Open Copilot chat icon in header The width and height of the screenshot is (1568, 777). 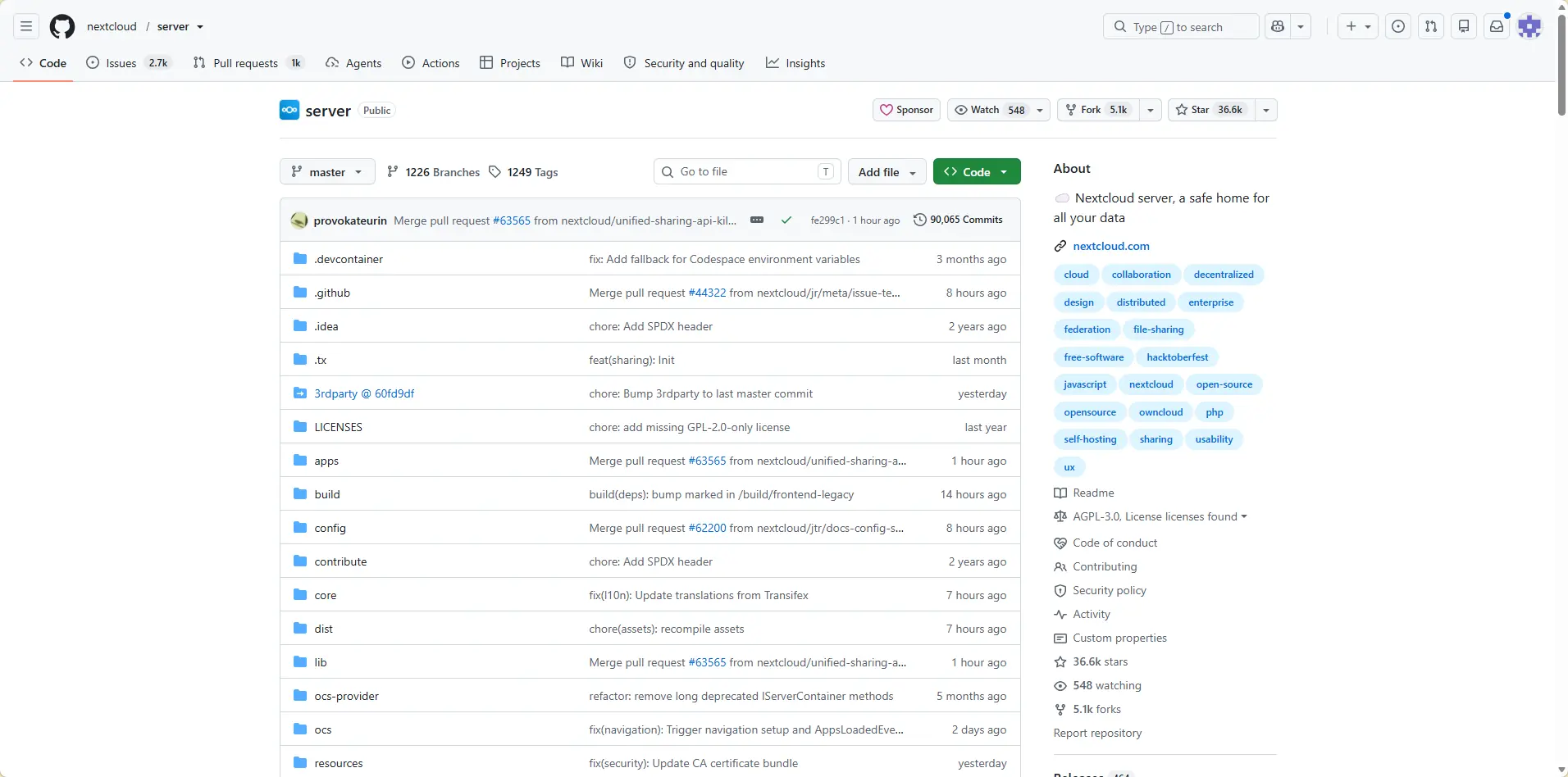(1277, 27)
